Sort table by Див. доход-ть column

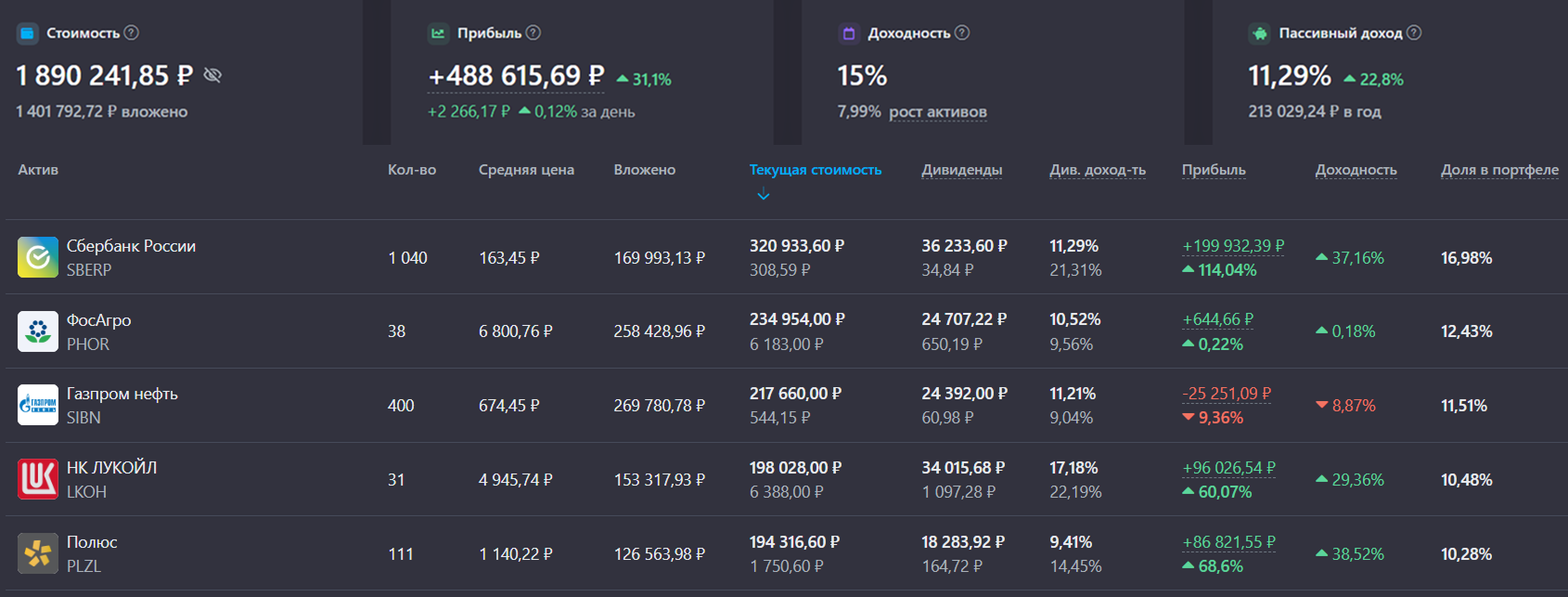point(1098,170)
